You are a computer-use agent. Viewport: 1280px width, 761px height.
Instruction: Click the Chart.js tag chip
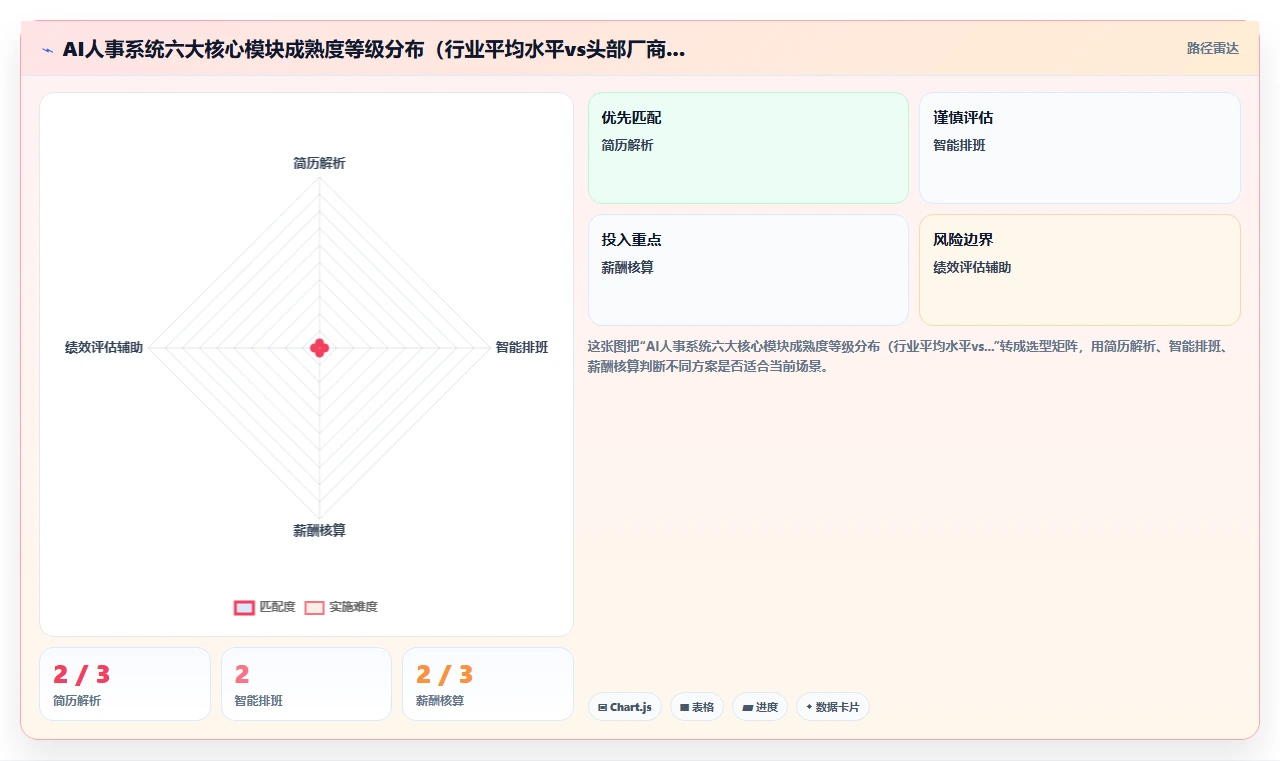click(x=625, y=707)
